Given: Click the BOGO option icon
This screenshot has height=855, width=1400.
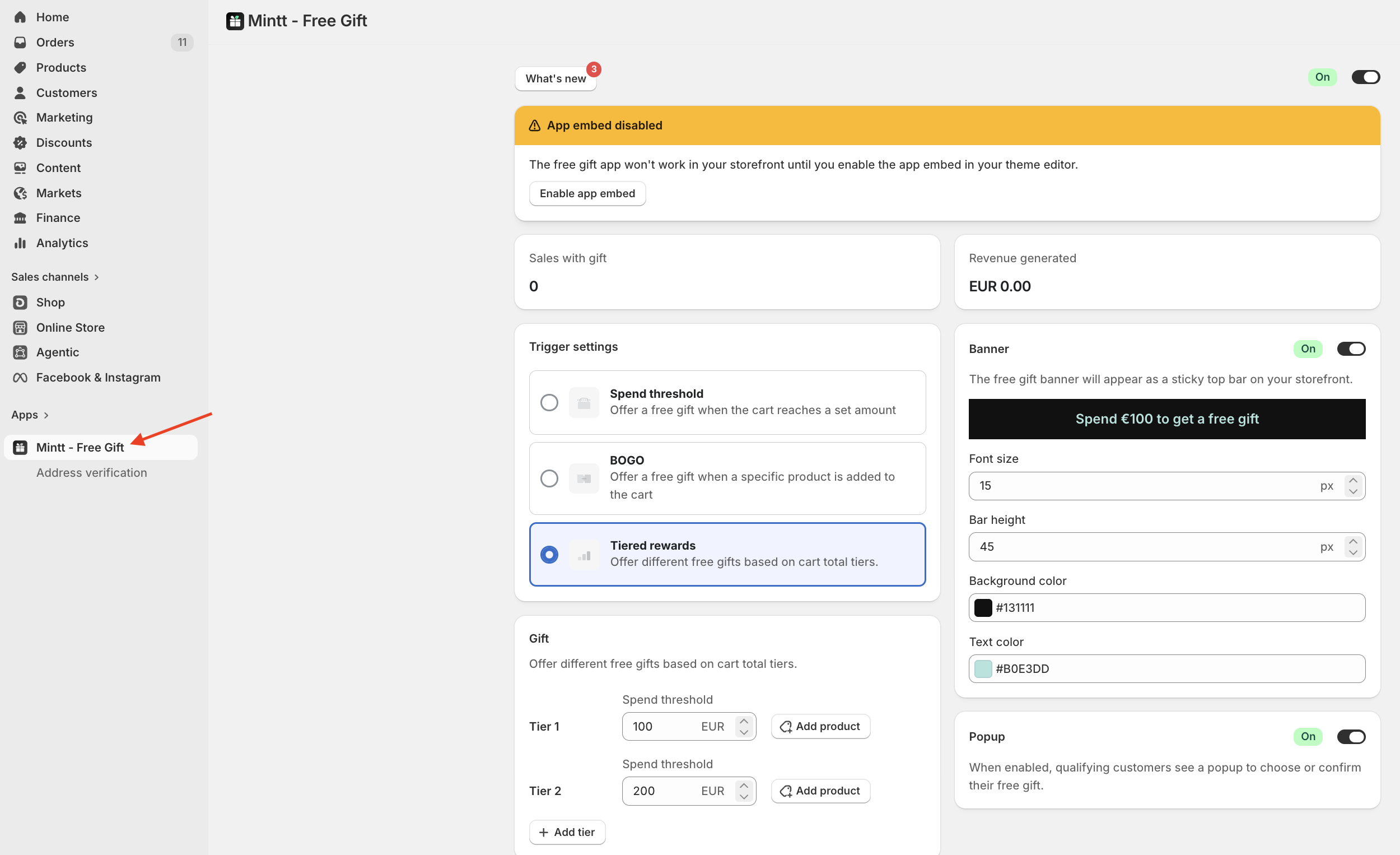Looking at the screenshot, I should 584,478.
